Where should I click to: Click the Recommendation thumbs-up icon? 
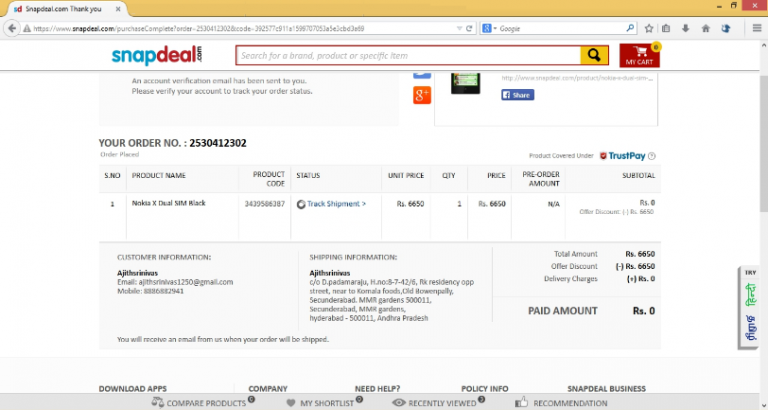pyautogui.click(x=521, y=402)
